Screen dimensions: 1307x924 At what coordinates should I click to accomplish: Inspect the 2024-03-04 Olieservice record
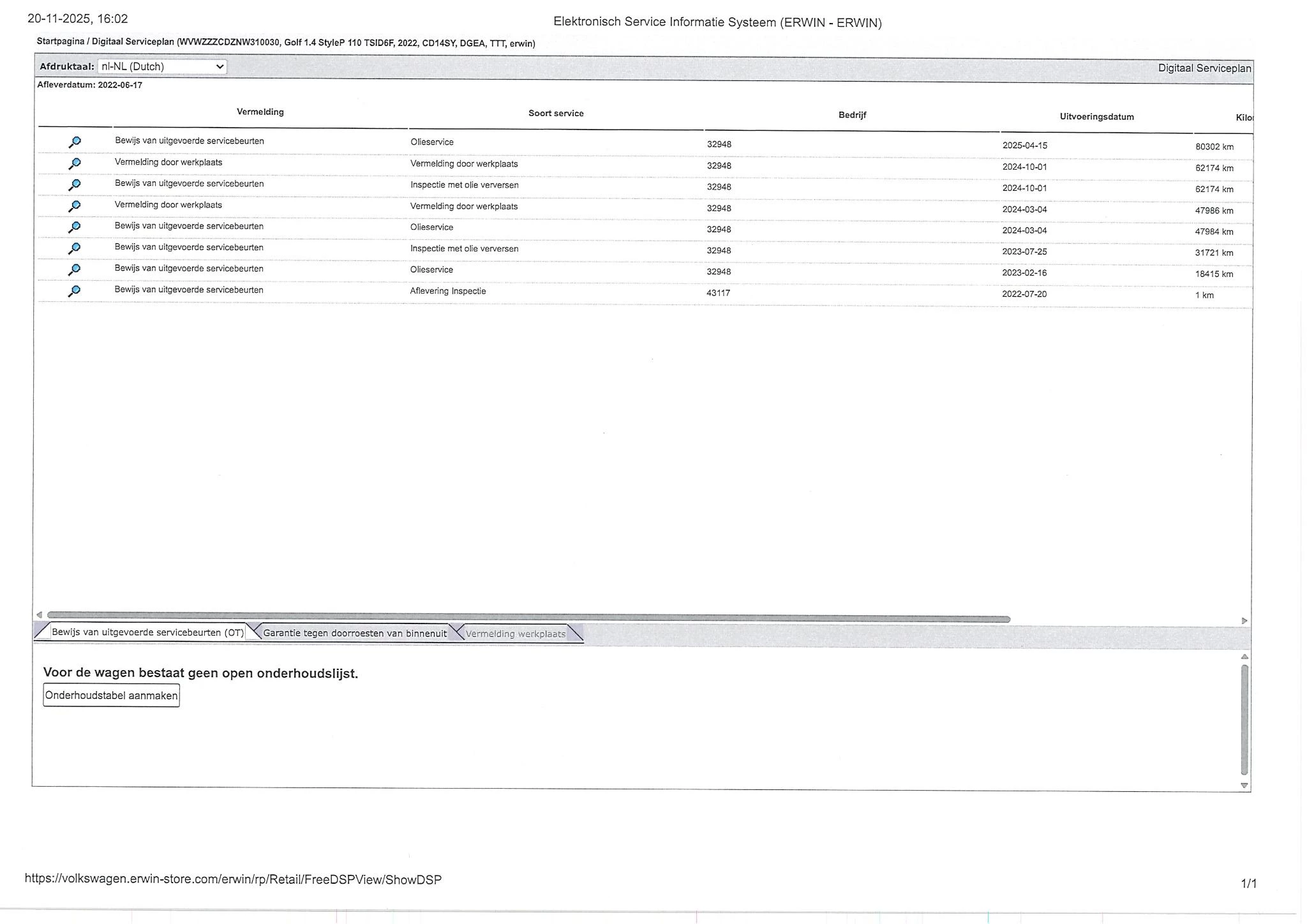75,227
